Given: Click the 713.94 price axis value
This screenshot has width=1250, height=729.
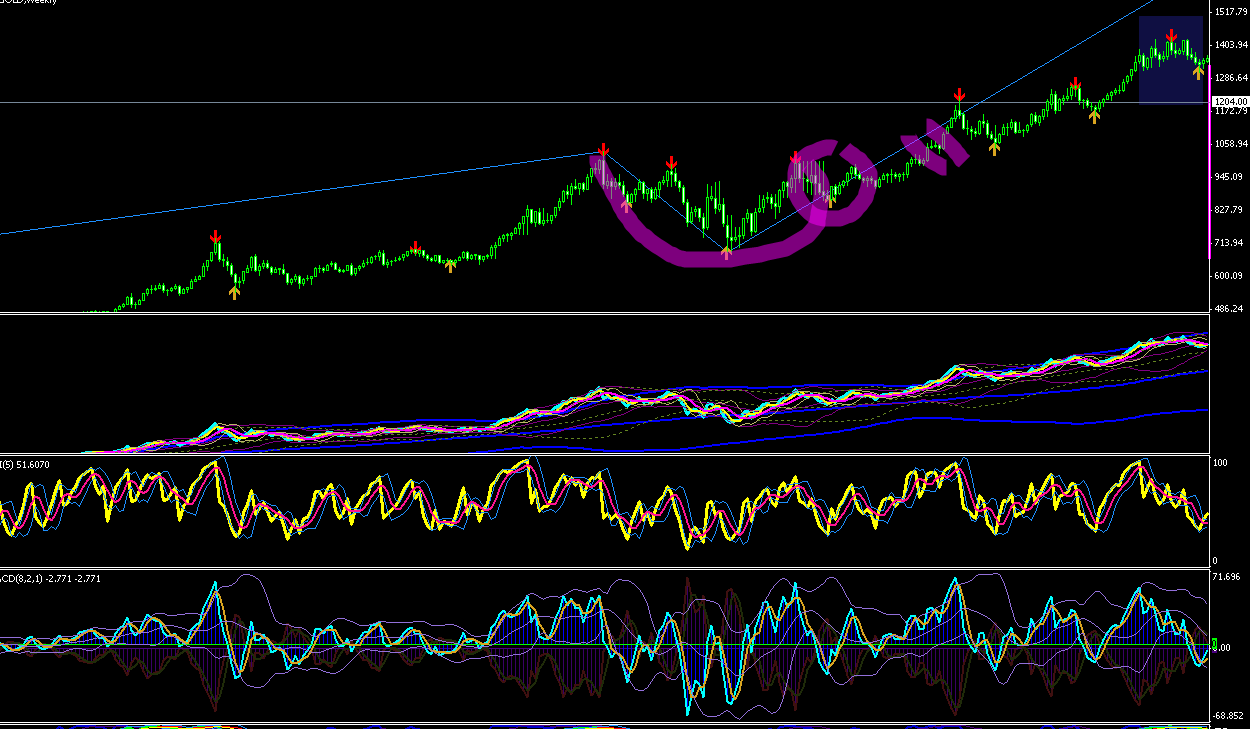Looking at the screenshot, I should 1228,243.
